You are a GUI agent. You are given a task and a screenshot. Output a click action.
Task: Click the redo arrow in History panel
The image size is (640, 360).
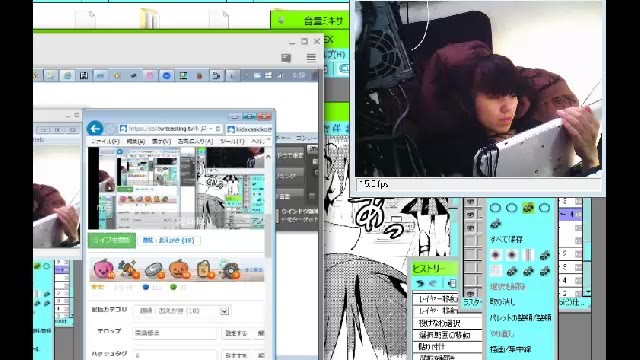pyautogui.click(x=434, y=283)
